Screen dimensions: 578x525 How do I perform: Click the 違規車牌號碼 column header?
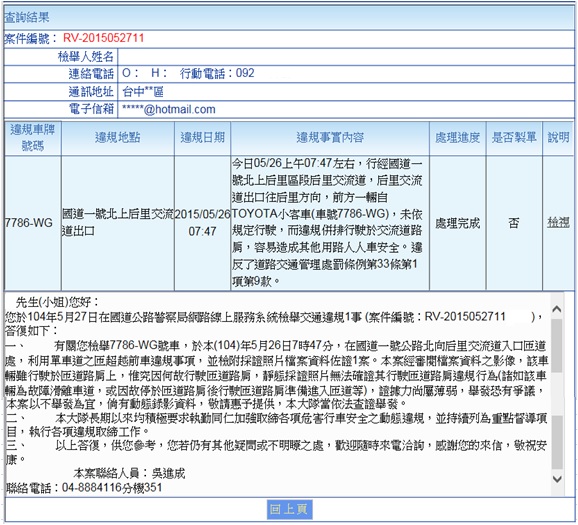[x=33, y=138]
